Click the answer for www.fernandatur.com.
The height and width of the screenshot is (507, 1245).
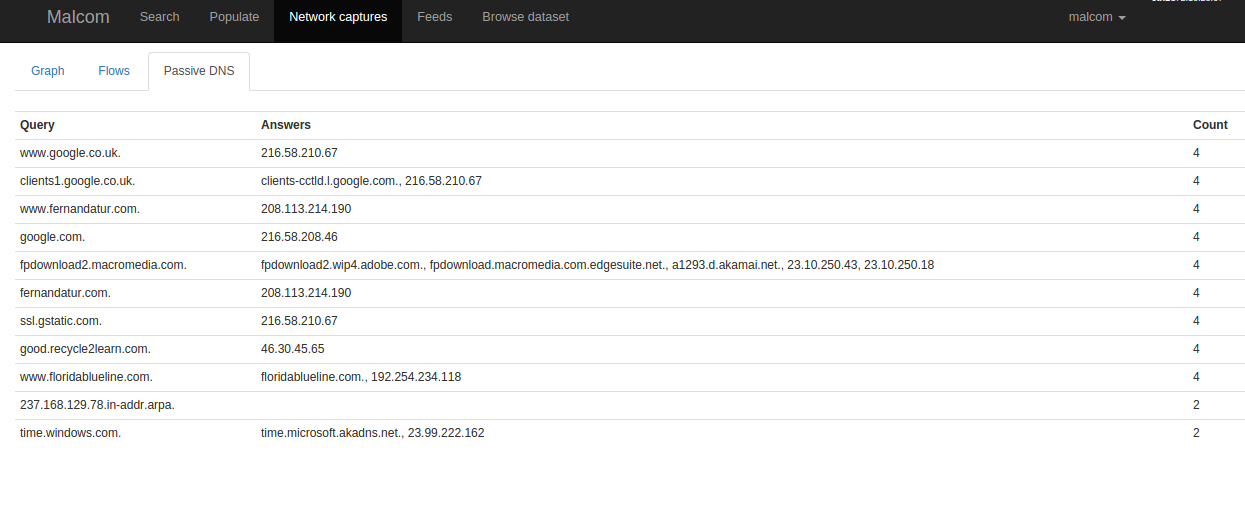pyautogui.click(x=306, y=209)
